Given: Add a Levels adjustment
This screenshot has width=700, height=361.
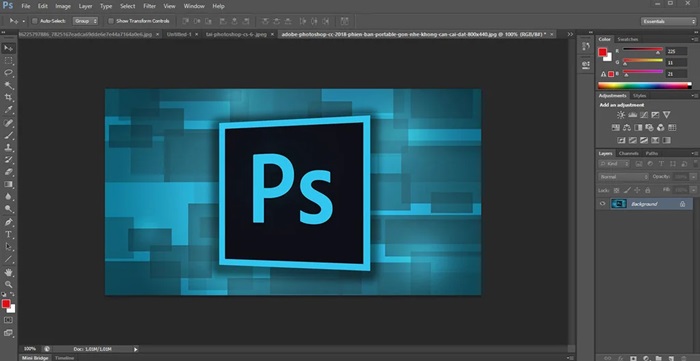Looking at the screenshot, I should point(633,115).
